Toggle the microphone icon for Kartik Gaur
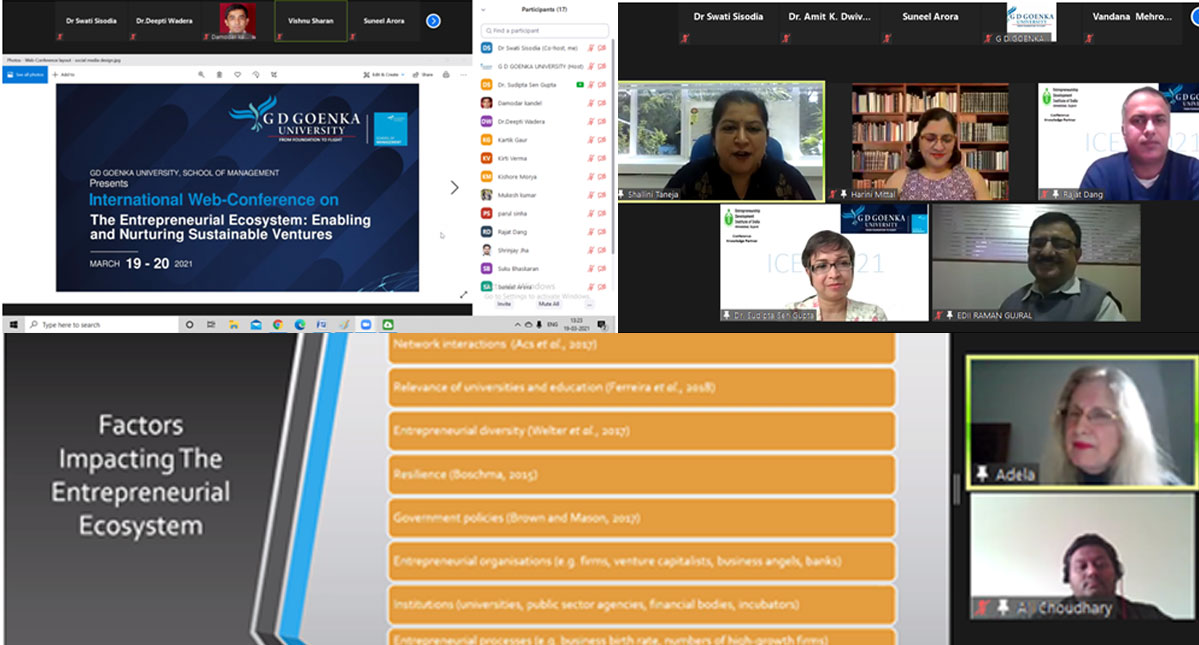This screenshot has width=1199, height=645. (591, 140)
